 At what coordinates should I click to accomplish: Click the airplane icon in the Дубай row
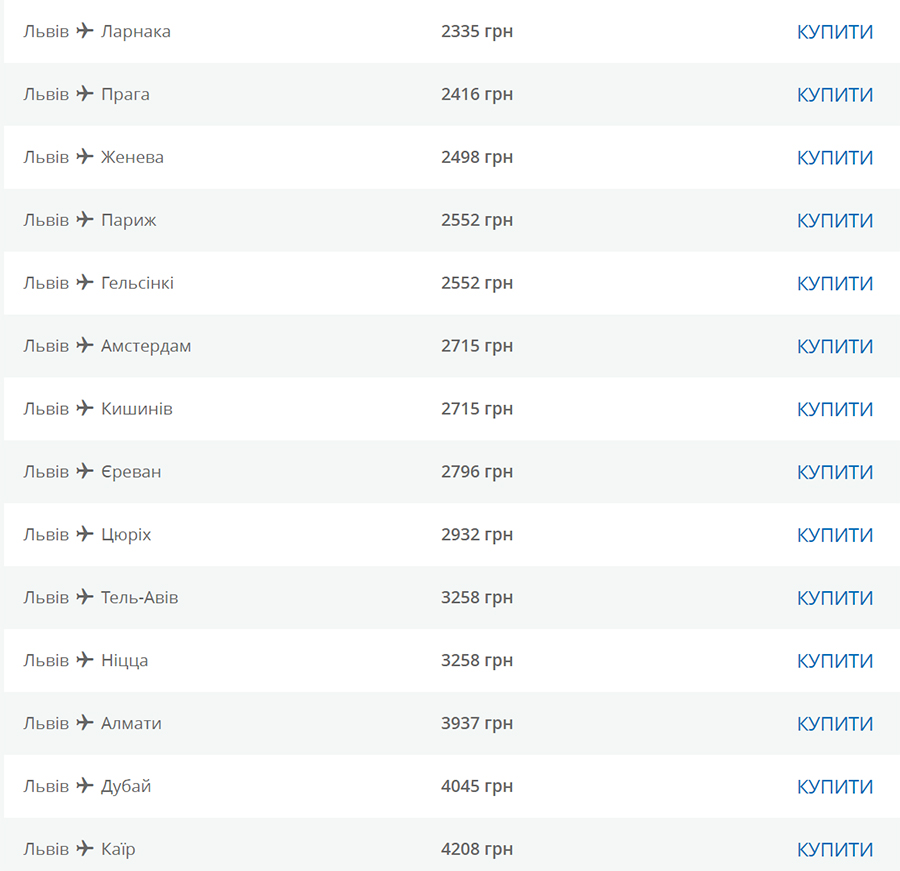tap(85, 785)
